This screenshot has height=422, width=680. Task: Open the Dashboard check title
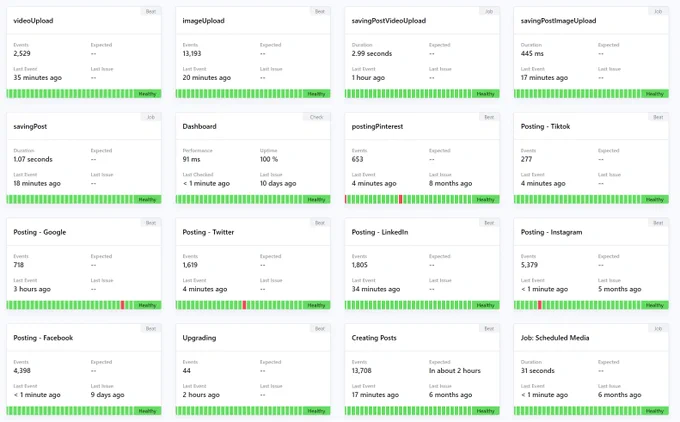pos(199,127)
